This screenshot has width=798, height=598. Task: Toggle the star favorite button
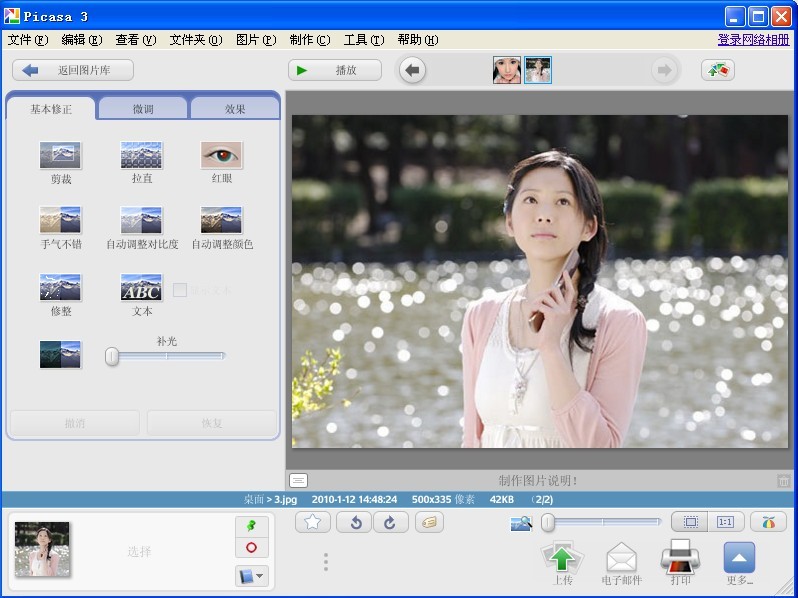tap(313, 522)
